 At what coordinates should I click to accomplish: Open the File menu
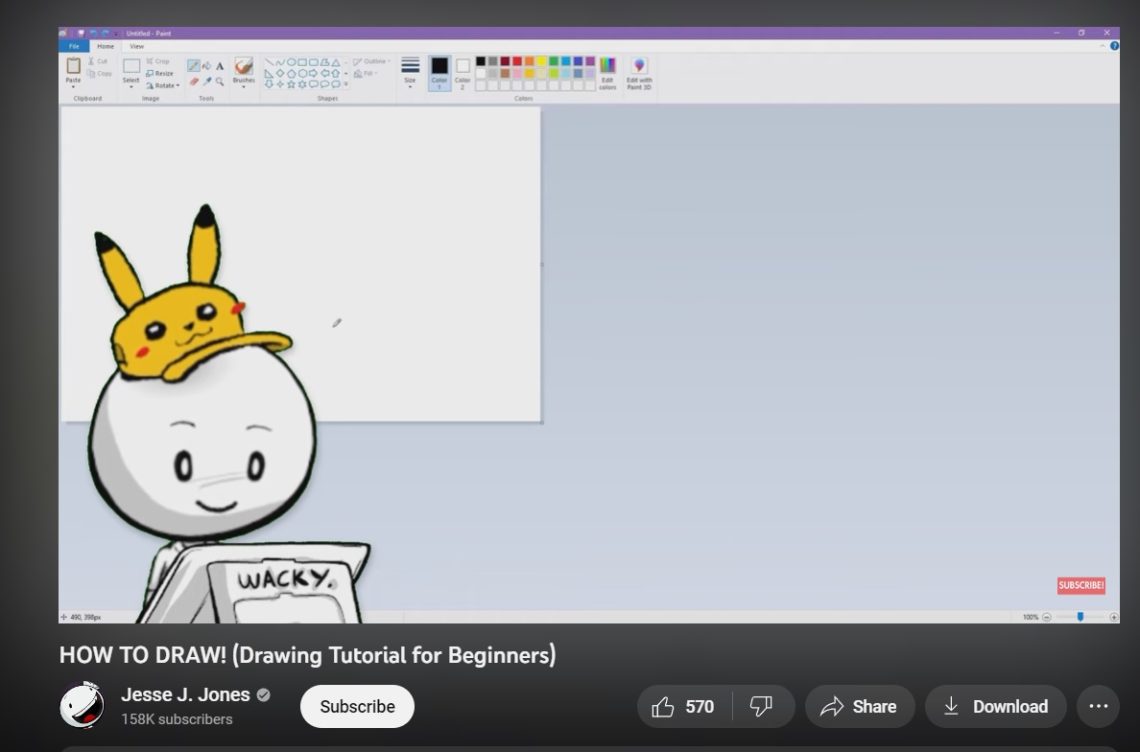click(74, 46)
